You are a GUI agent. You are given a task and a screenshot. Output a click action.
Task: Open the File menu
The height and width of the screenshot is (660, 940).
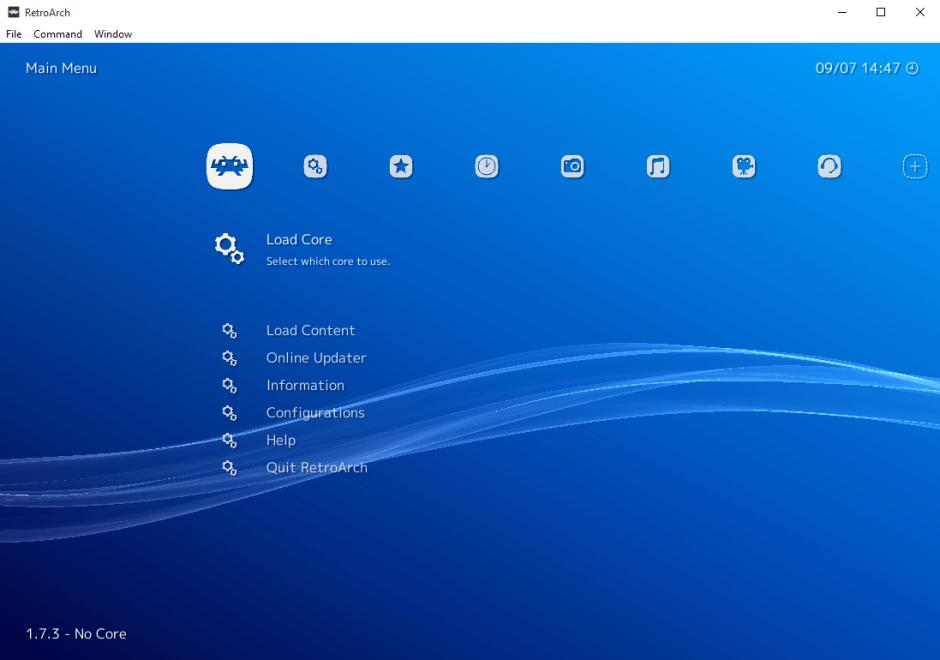tap(14, 34)
